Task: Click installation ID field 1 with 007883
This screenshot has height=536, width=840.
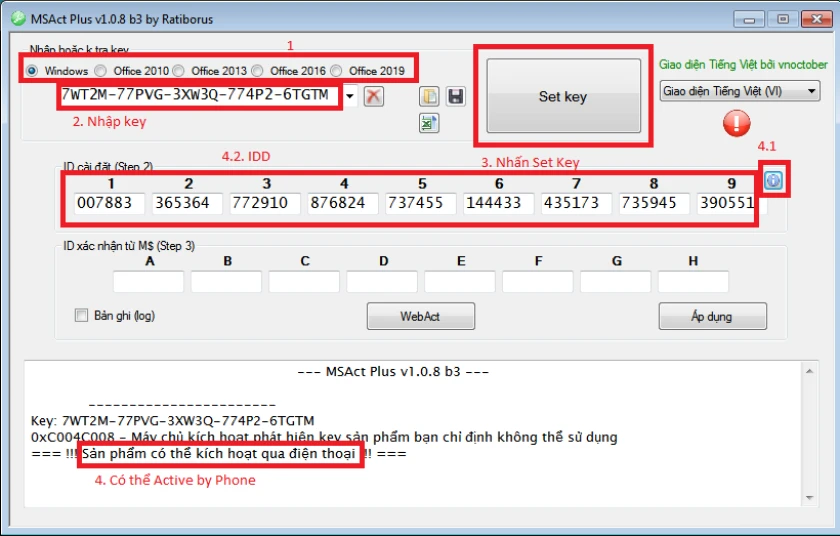Action: coord(109,203)
